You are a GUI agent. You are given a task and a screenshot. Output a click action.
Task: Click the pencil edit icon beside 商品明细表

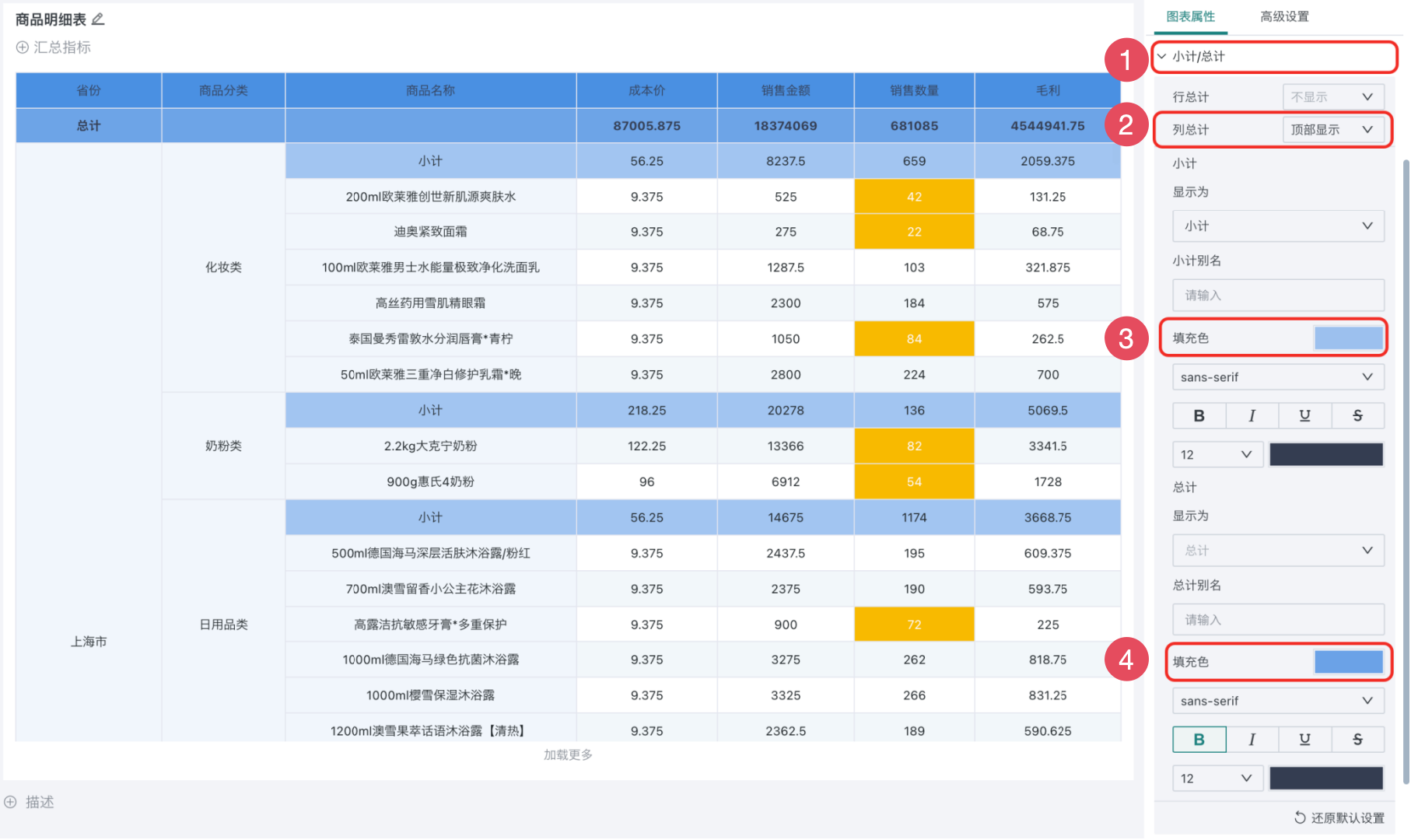point(98,19)
